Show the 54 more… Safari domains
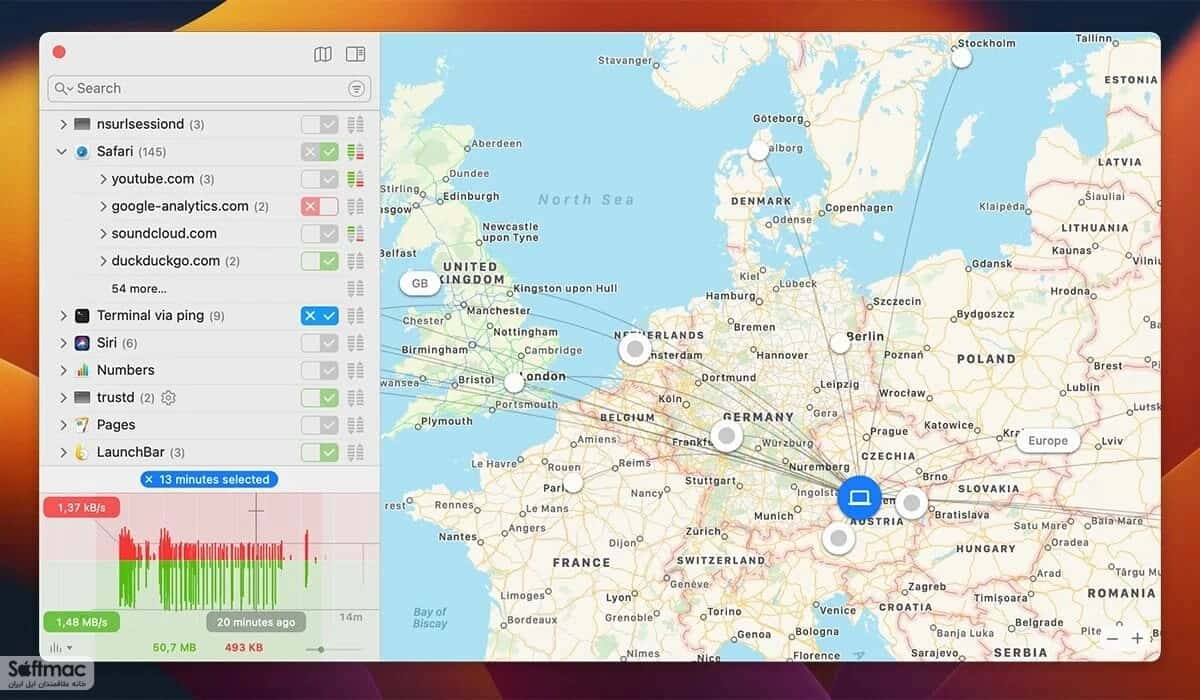The width and height of the screenshot is (1200, 700). click(x=139, y=288)
